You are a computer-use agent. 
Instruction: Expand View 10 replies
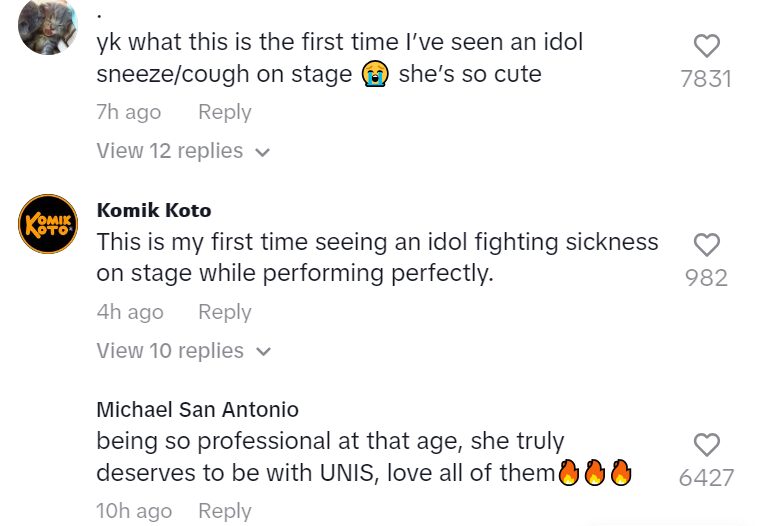coord(170,352)
